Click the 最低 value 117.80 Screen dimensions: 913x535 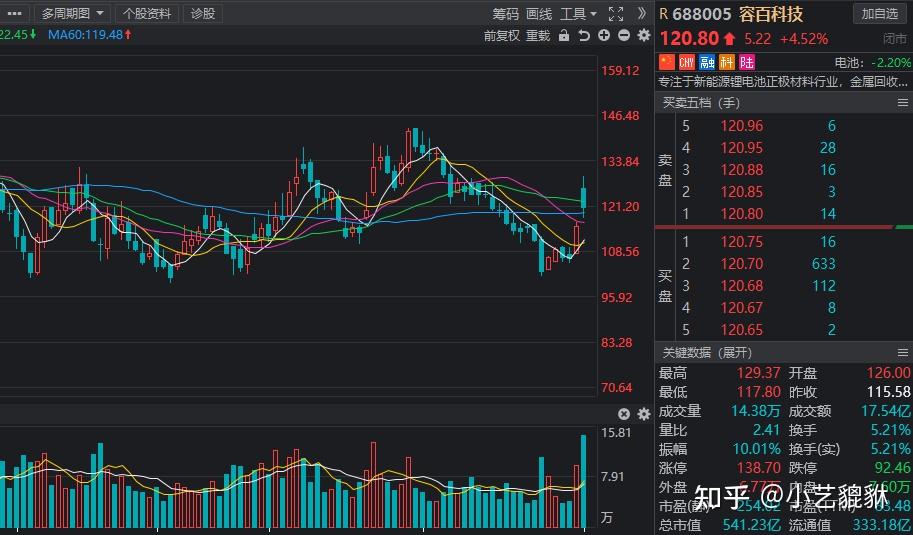758,392
